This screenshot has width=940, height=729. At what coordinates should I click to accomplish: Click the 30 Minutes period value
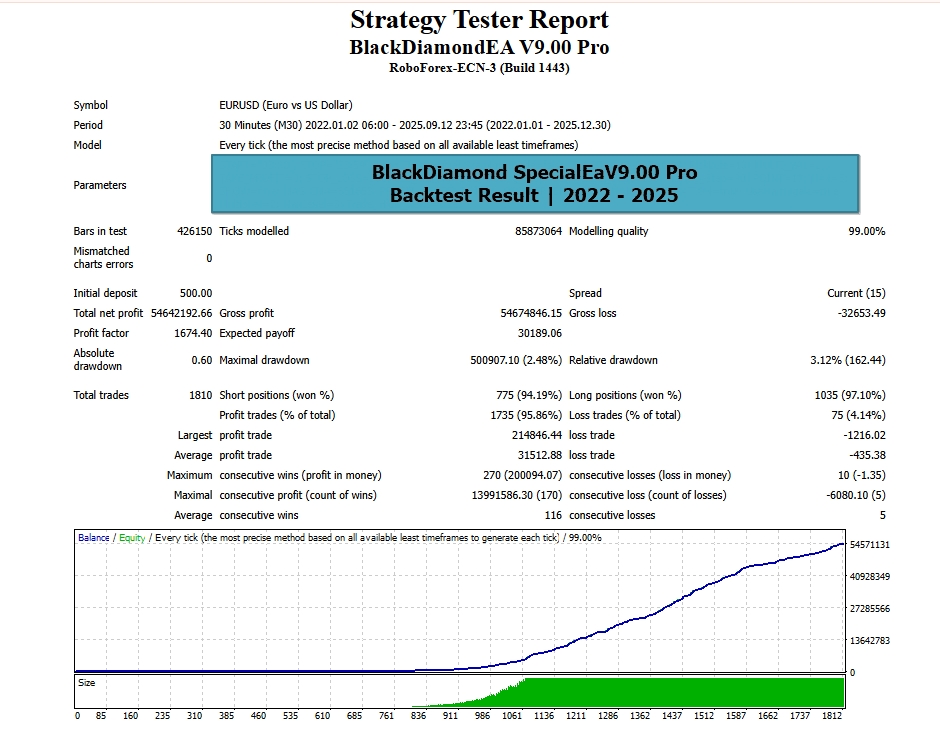[414, 125]
